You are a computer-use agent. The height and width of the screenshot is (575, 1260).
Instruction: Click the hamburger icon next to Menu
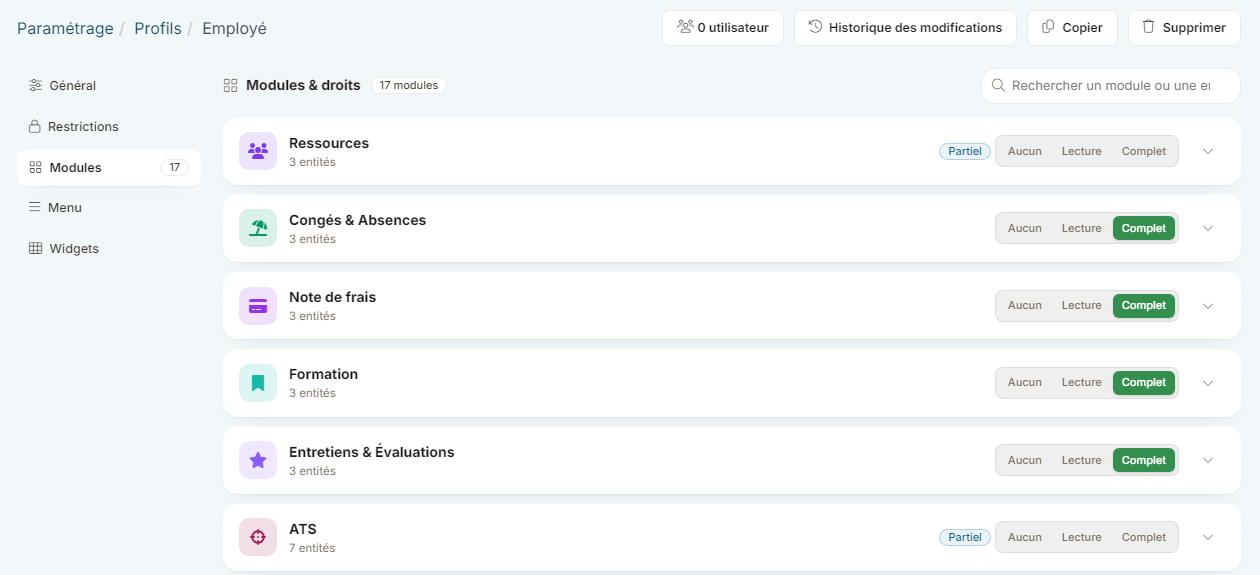point(35,207)
